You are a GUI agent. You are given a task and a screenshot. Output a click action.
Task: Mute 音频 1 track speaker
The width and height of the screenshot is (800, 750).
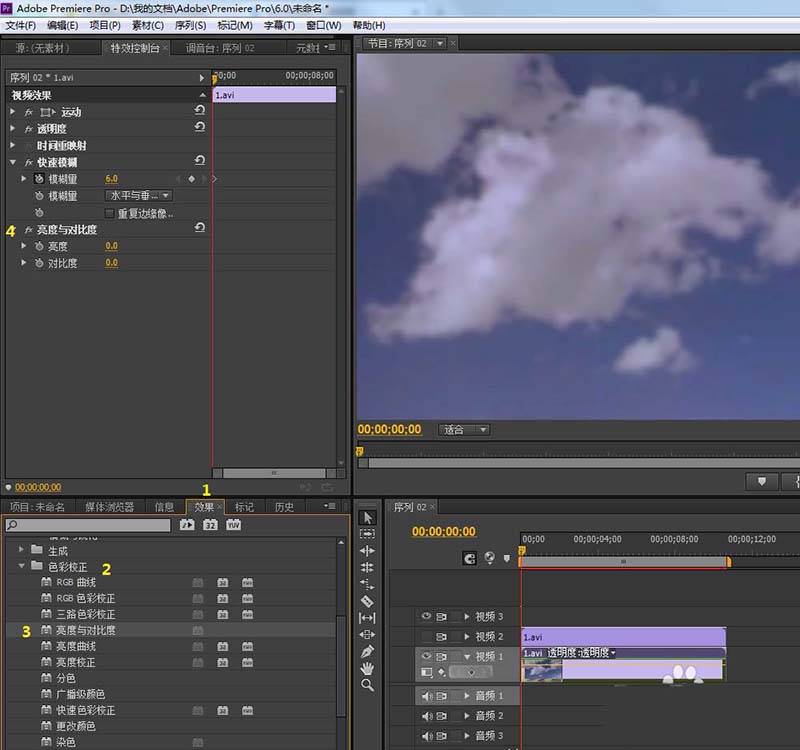[427, 696]
